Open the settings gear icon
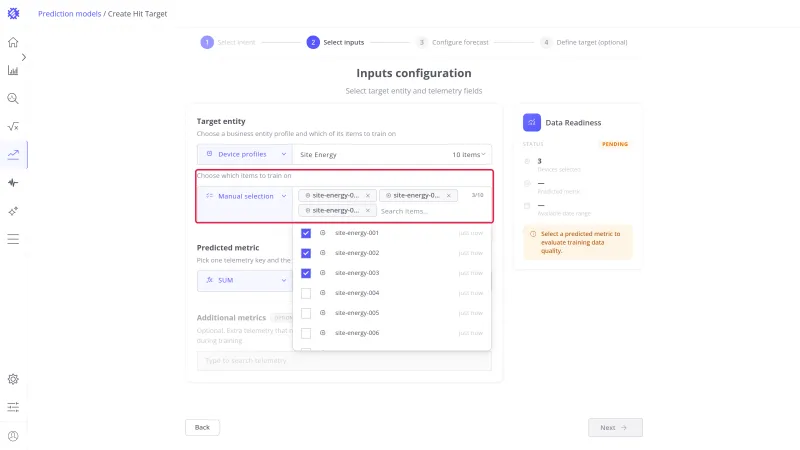This screenshot has height=450, width=800. click(13, 379)
